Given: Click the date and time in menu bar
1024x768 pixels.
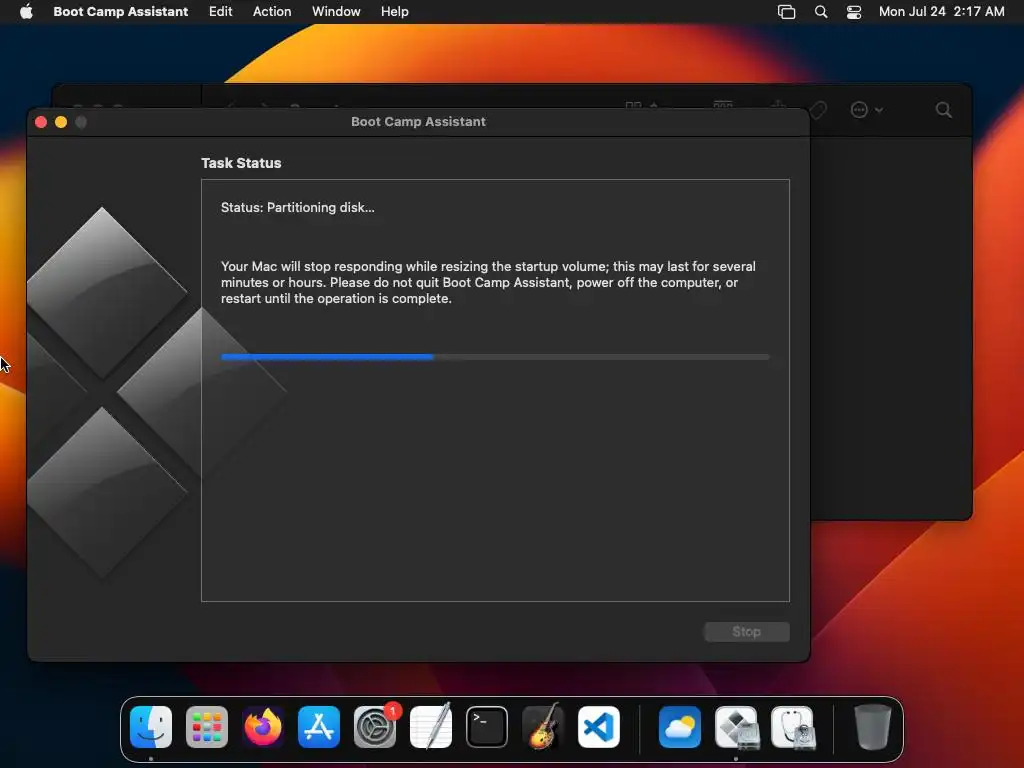Looking at the screenshot, I should 941,12.
